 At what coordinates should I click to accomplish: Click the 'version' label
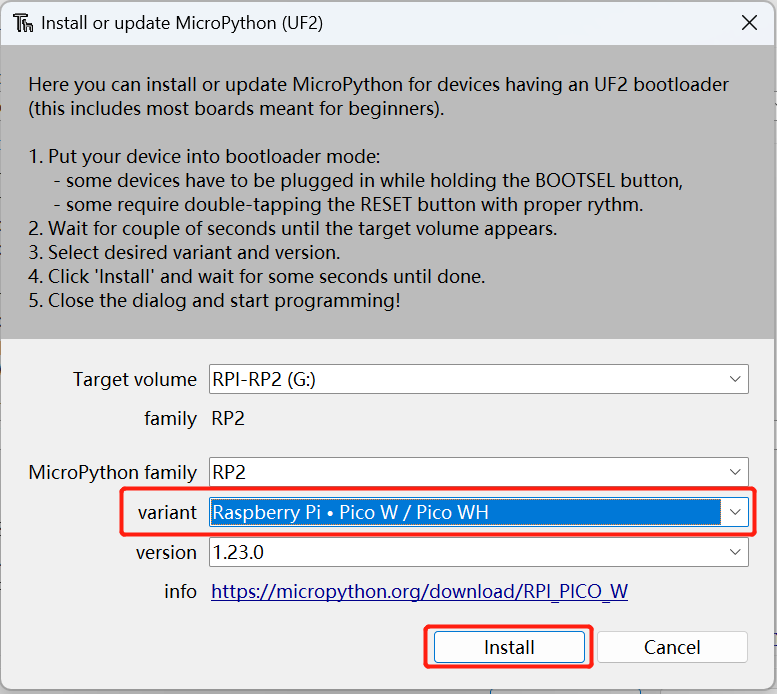pos(166,552)
